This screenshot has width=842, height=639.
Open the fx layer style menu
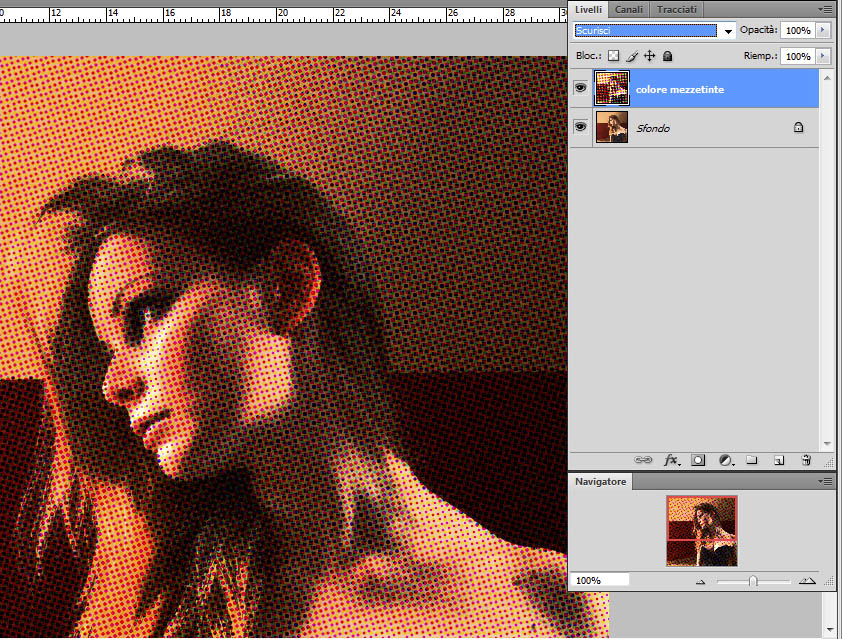tap(671, 460)
